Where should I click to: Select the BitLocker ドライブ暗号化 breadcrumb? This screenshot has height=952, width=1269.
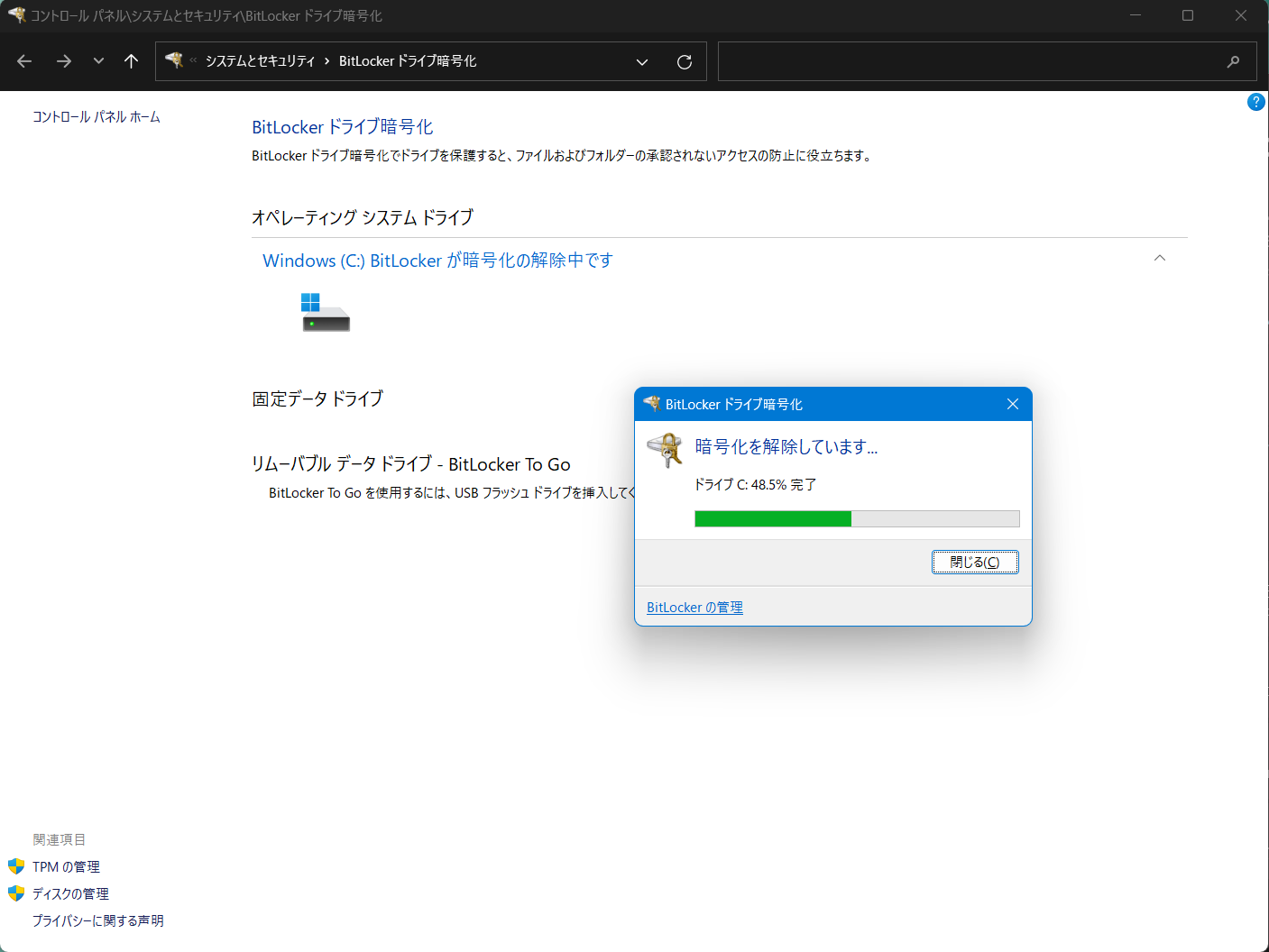(x=408, y=61)
